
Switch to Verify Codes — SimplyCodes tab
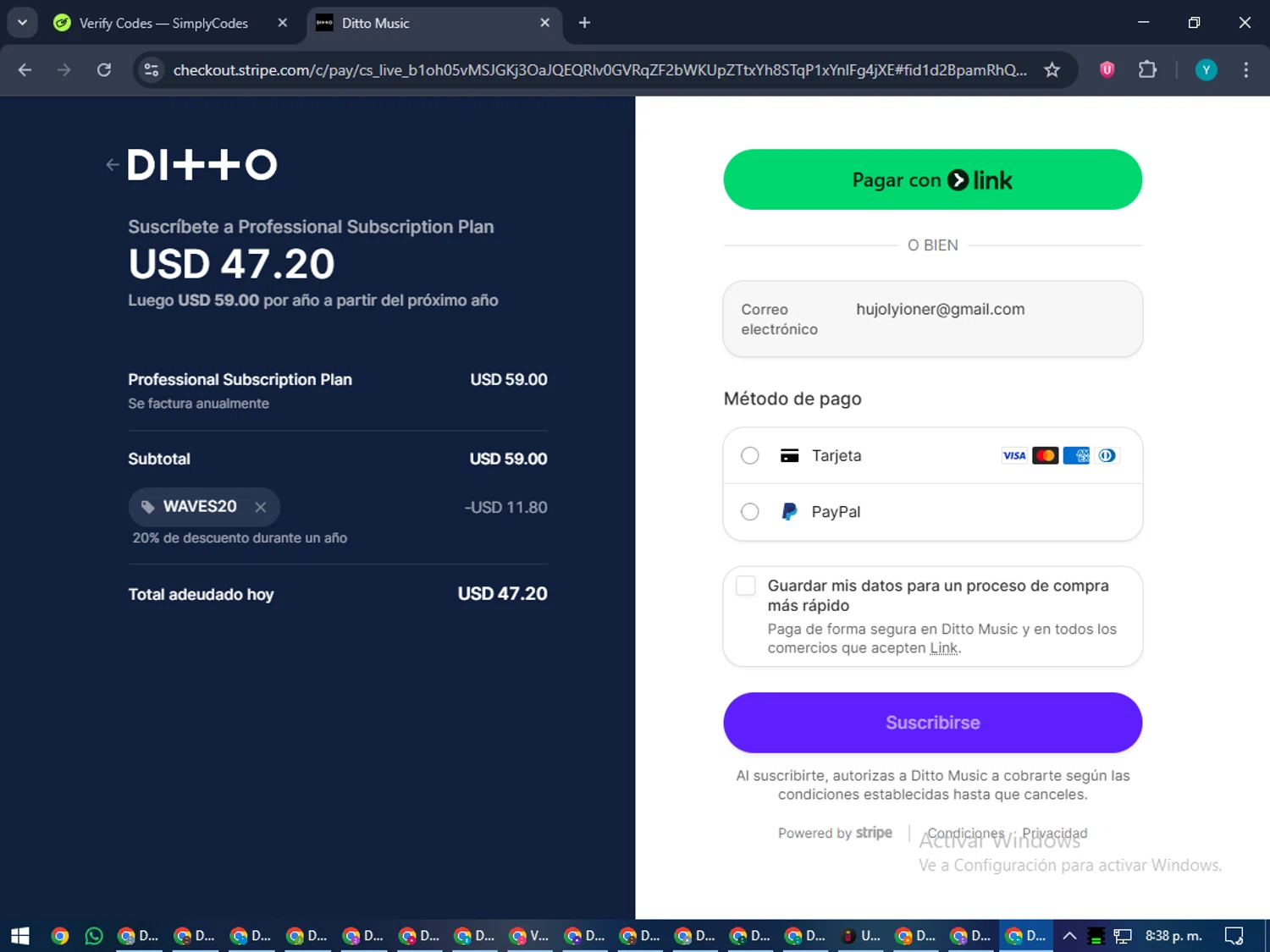pyautogui.click(x=163, y=23)
